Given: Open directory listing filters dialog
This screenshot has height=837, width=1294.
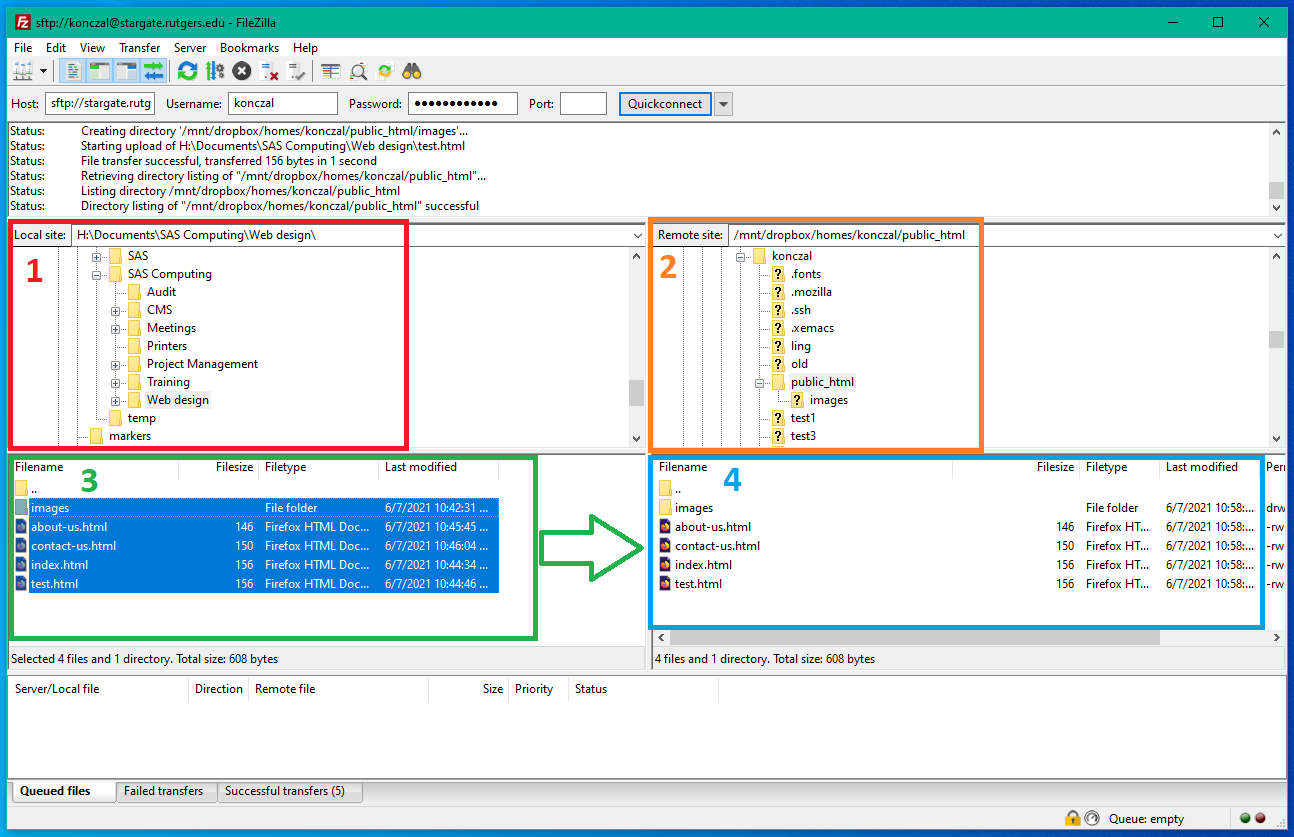Looking at the screenshot, I should 330,71.
